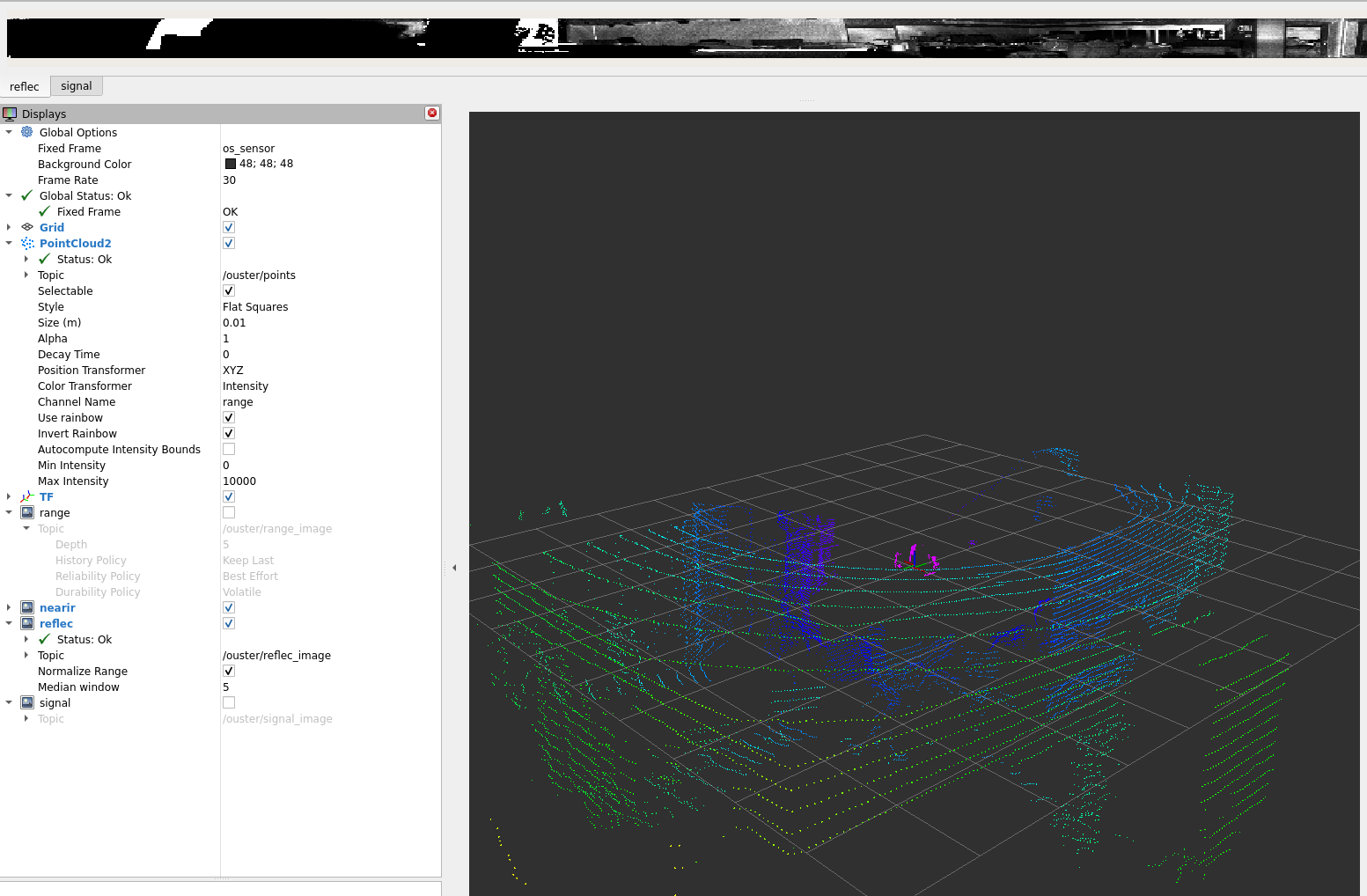The width and height of the screenshot is (1367, 896).
Task: Click the Fixed Frame checkmark icon
Action: (x=45, y=211)
